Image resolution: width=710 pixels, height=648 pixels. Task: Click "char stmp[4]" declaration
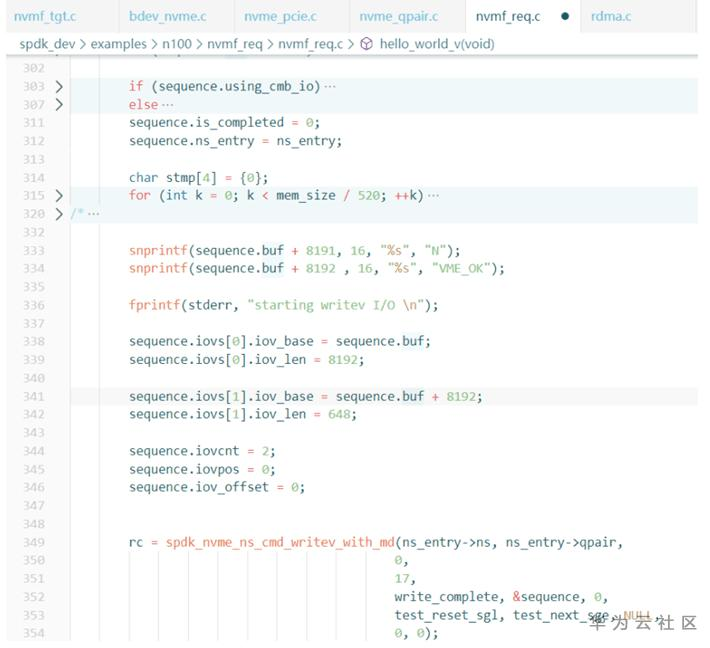[173, 178]
